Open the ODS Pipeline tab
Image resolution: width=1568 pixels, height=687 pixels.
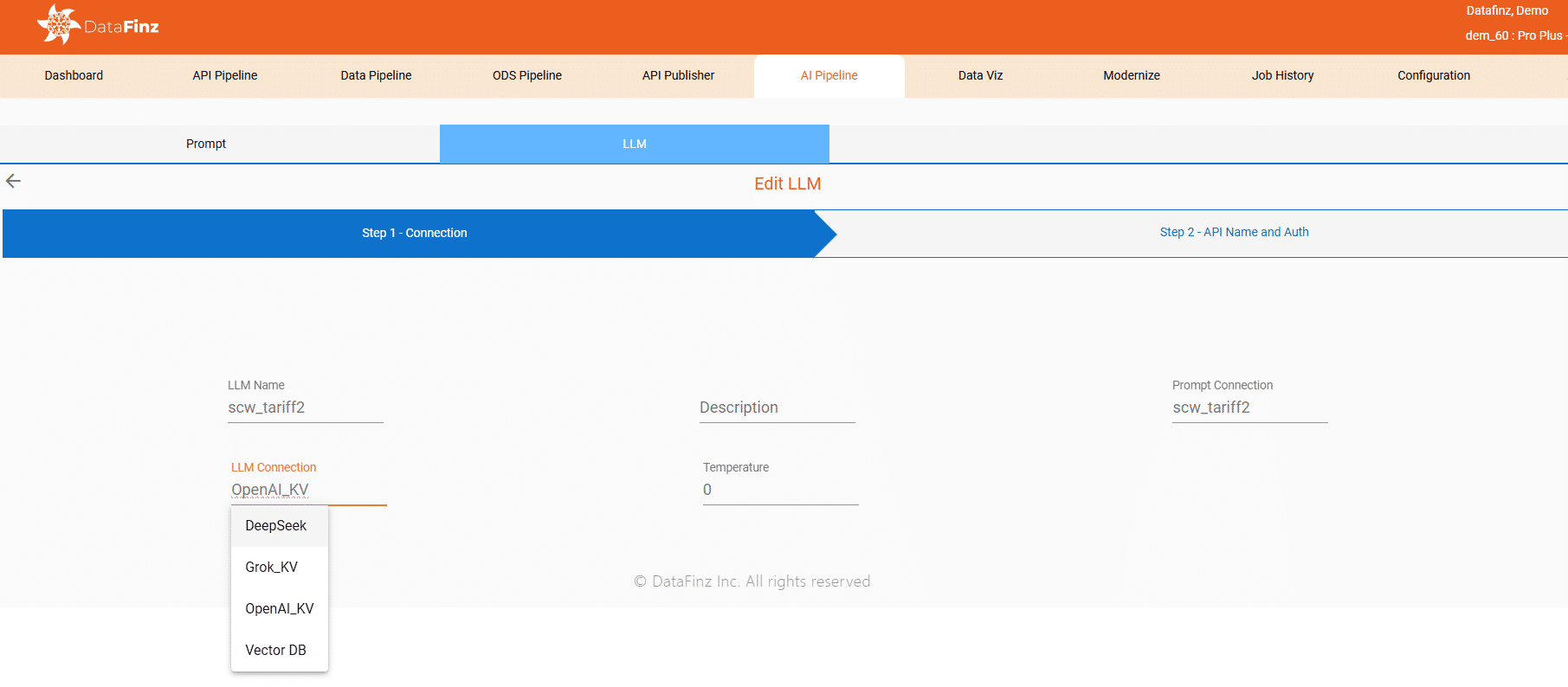(527, 76)
